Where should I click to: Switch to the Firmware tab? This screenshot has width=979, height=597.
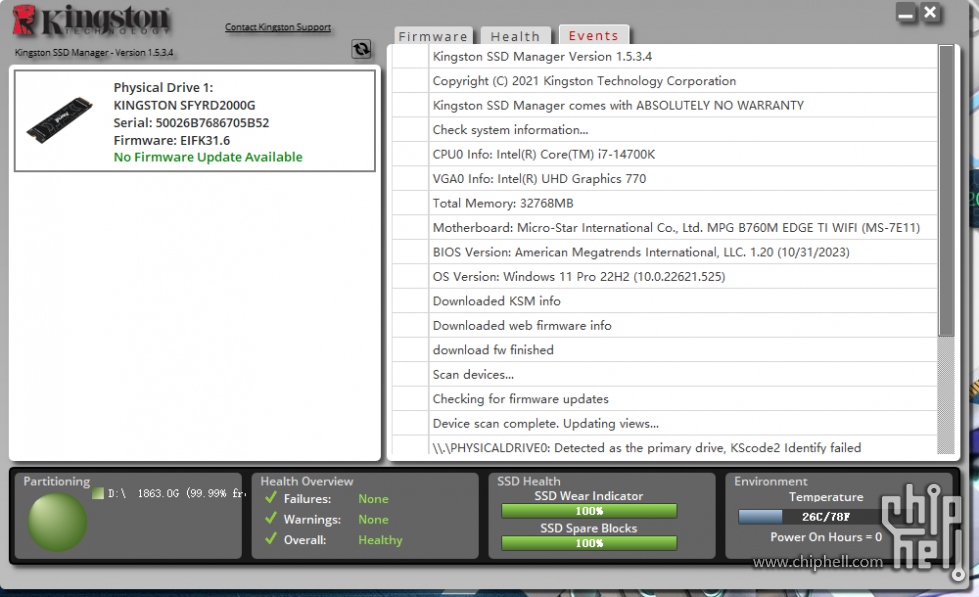(433, 36)
